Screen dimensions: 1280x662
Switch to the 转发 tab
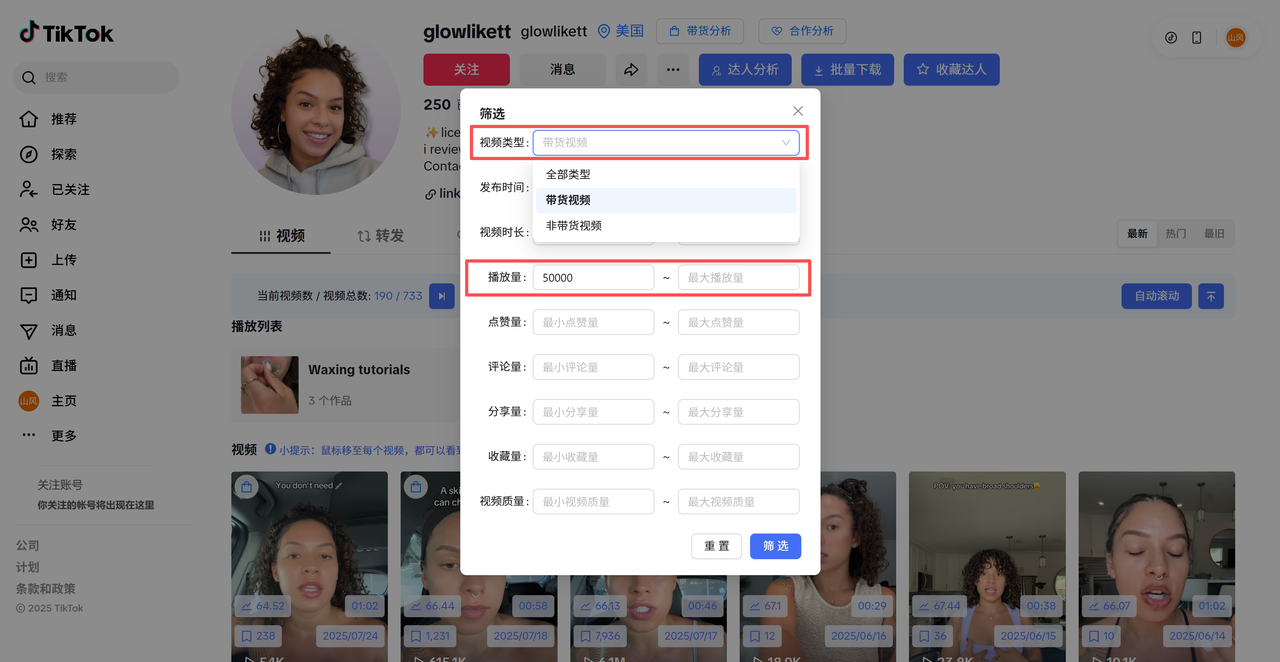click(381, 236)
